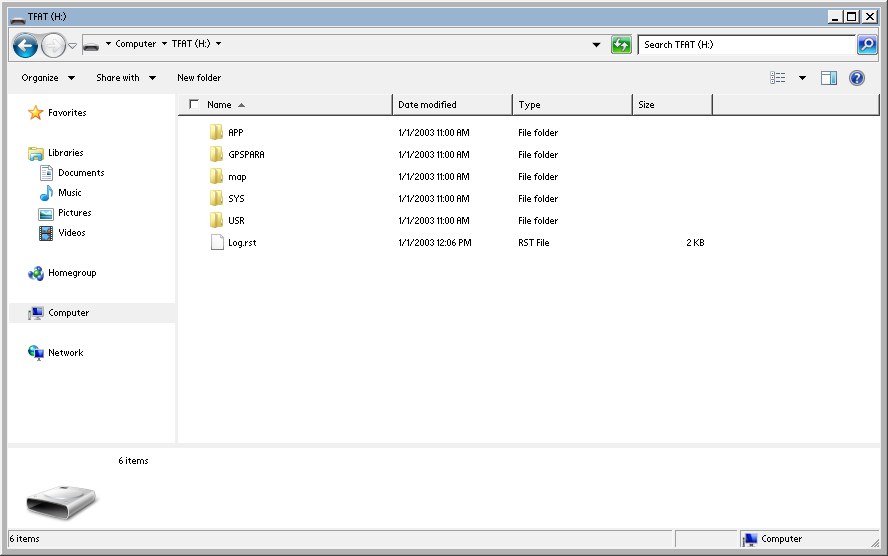Click the refresh button beside address bar
Screen dimensions: 888x556
coord(622,45)
